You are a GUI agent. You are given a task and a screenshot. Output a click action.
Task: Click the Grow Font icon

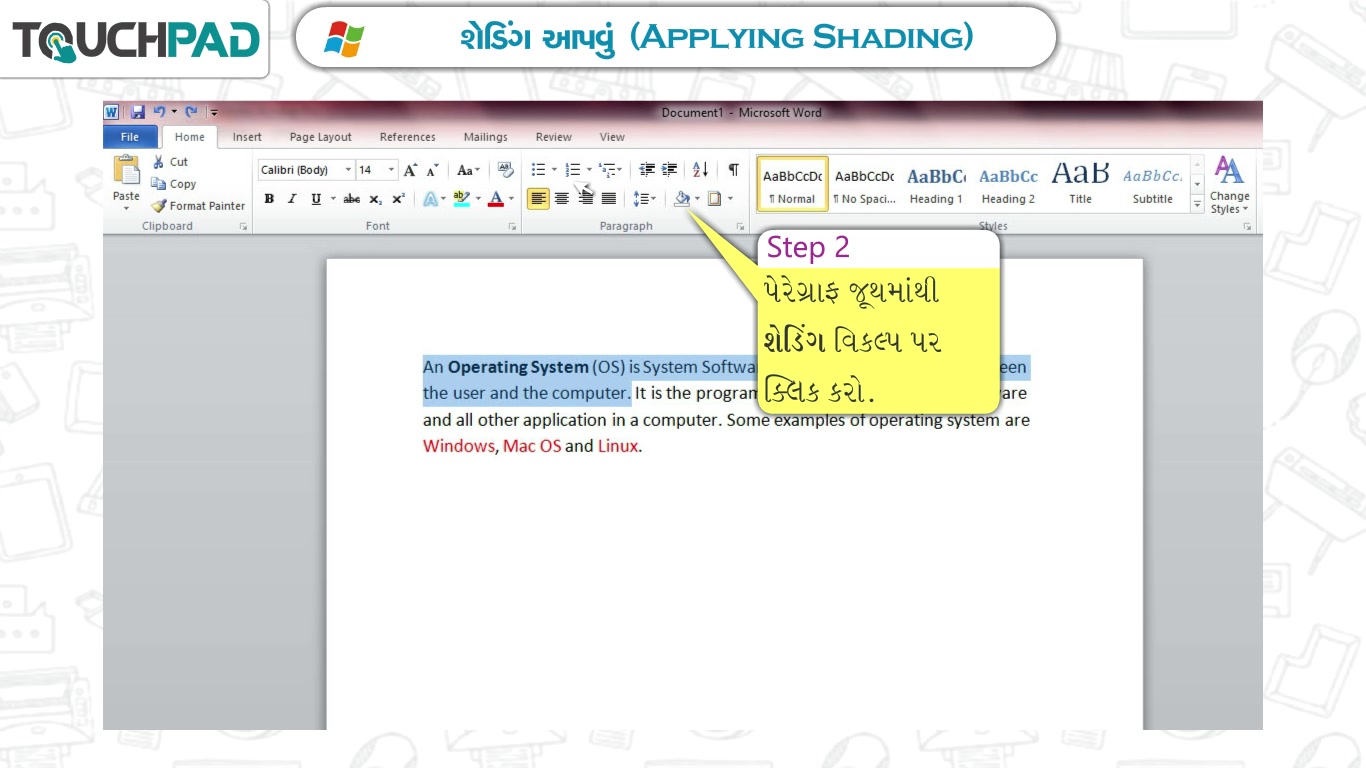410,170
